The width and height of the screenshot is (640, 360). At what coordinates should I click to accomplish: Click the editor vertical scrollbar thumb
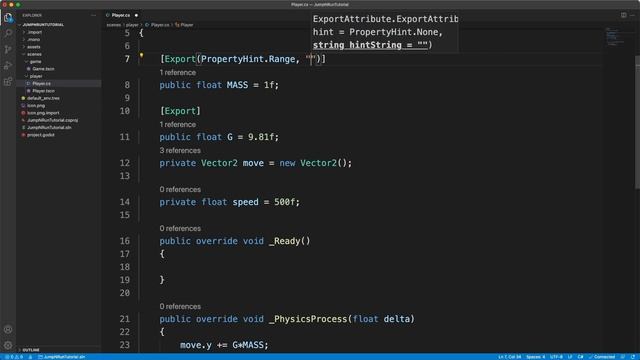[637, 122]
